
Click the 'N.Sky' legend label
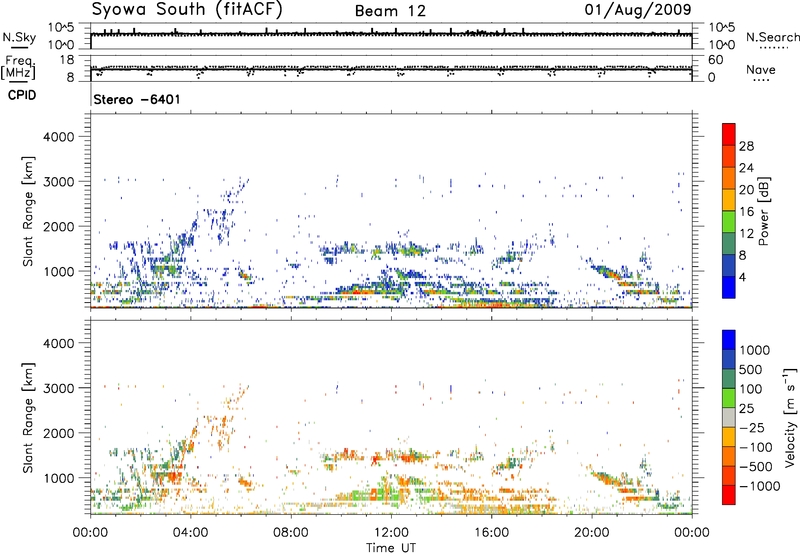coord(19,37)
